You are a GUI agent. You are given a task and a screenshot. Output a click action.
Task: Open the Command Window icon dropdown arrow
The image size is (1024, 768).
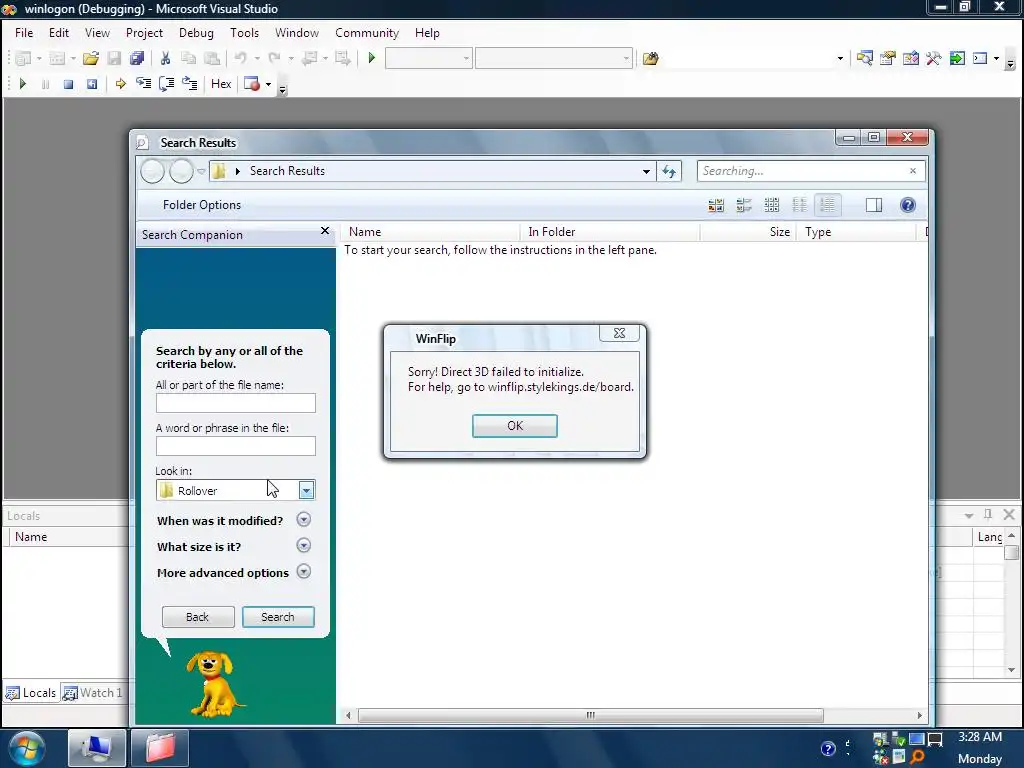[x=996, y=59]
